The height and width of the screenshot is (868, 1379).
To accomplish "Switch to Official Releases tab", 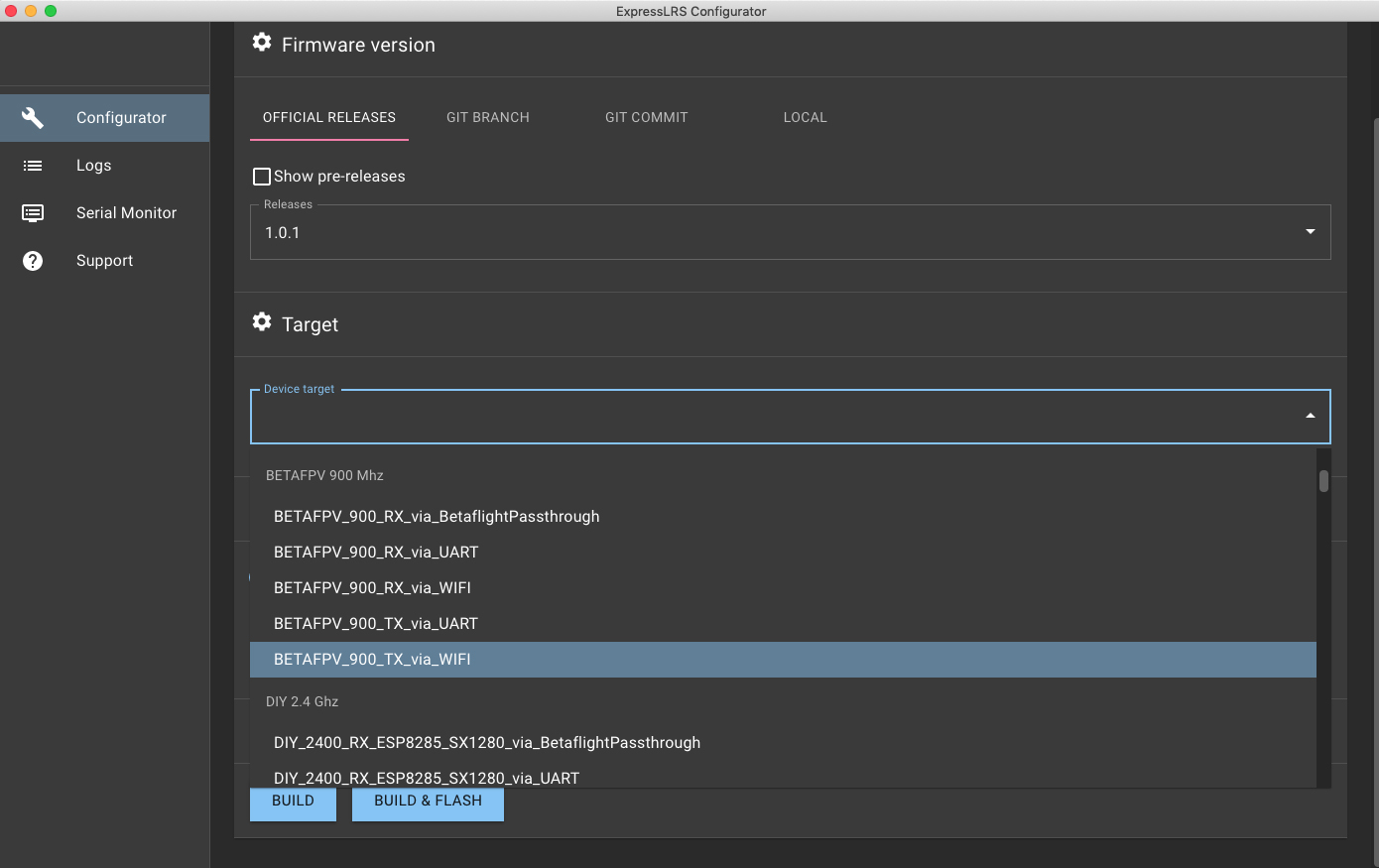I will (x=329, y=117).
